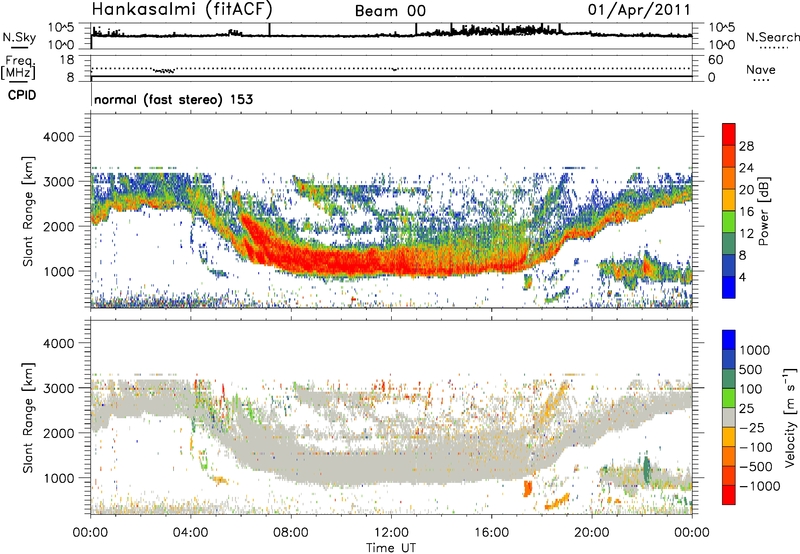Click the '60' Nave axis value
The image size is (800, 554).
[715, 60]
